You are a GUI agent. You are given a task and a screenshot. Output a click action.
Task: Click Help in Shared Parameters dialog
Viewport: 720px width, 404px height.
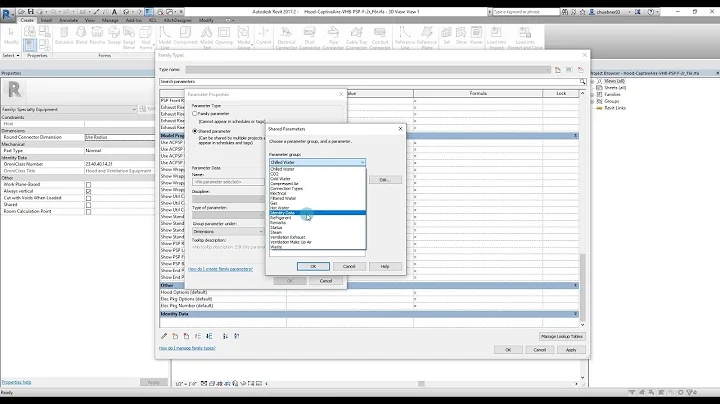(x=385, y=266)
